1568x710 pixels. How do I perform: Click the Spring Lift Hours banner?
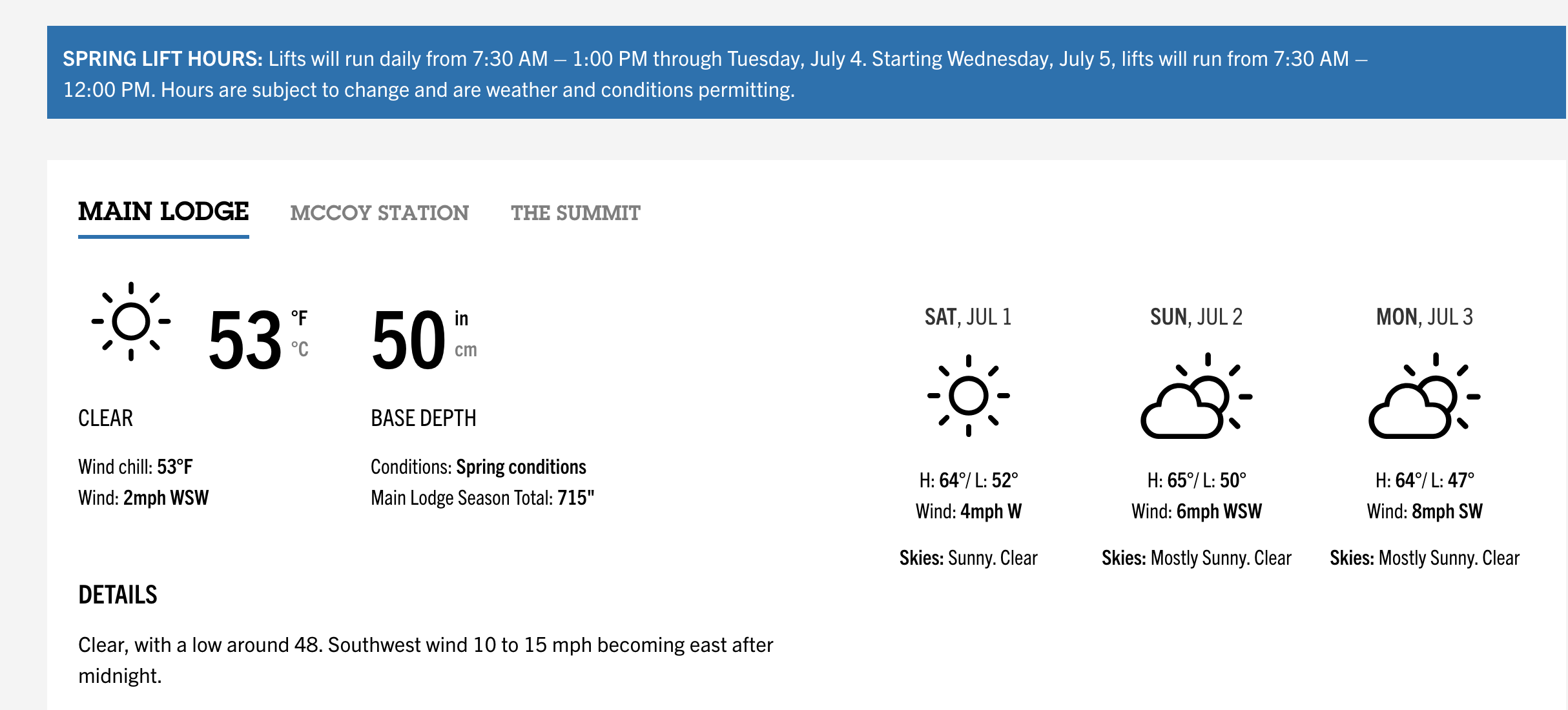click(x=807, y=72)
